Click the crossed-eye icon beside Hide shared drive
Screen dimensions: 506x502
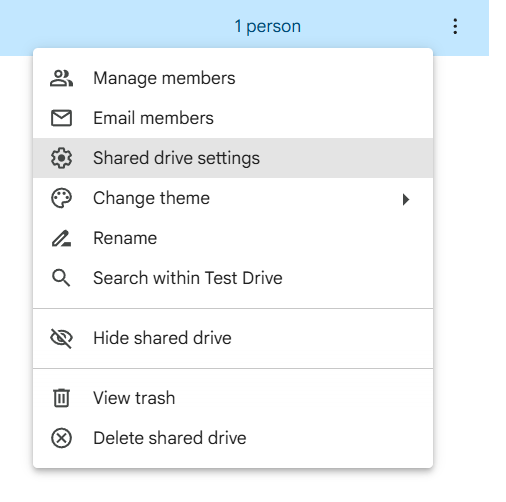point(61,338)
